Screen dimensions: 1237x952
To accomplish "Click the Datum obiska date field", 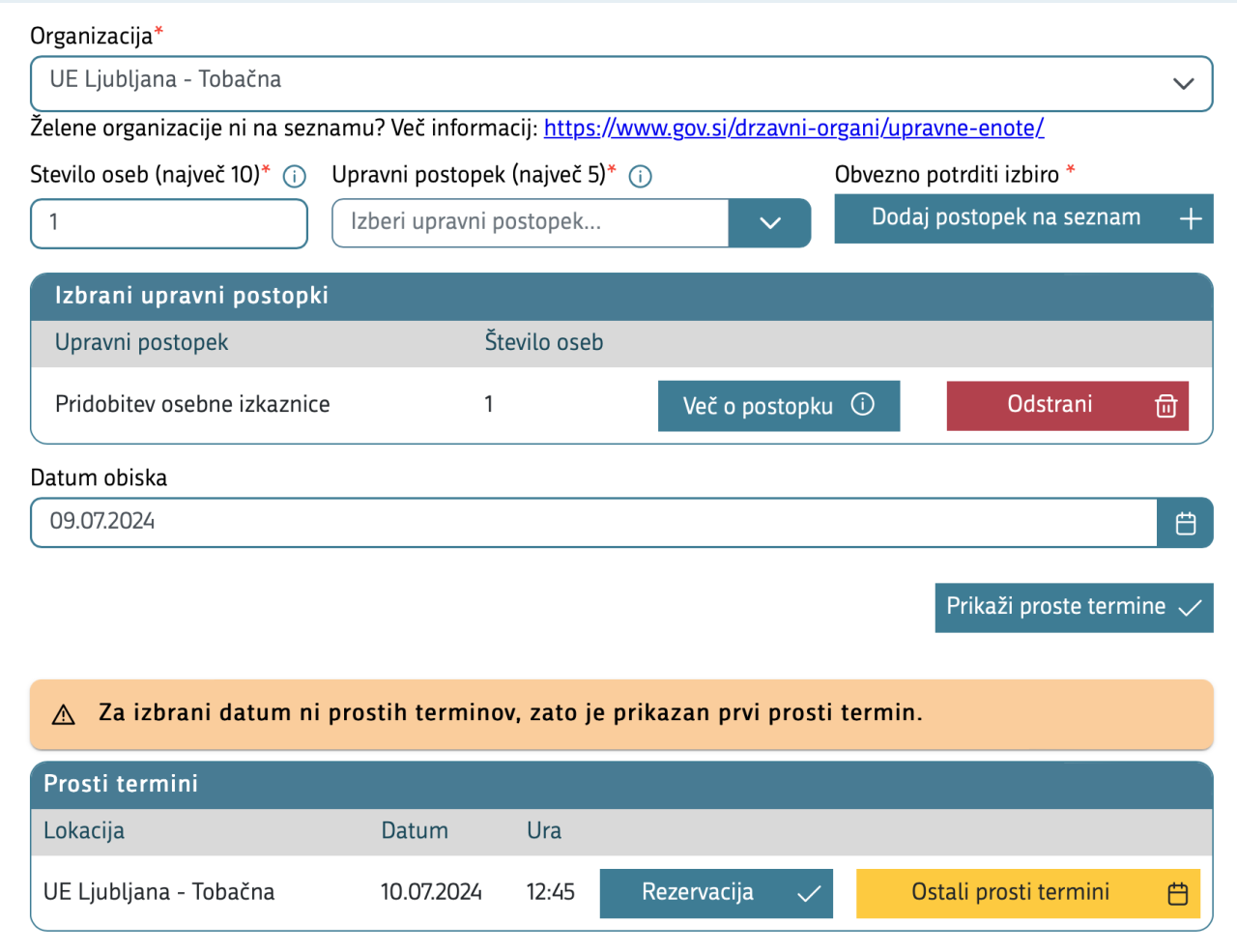I will [x=593, y=522].
